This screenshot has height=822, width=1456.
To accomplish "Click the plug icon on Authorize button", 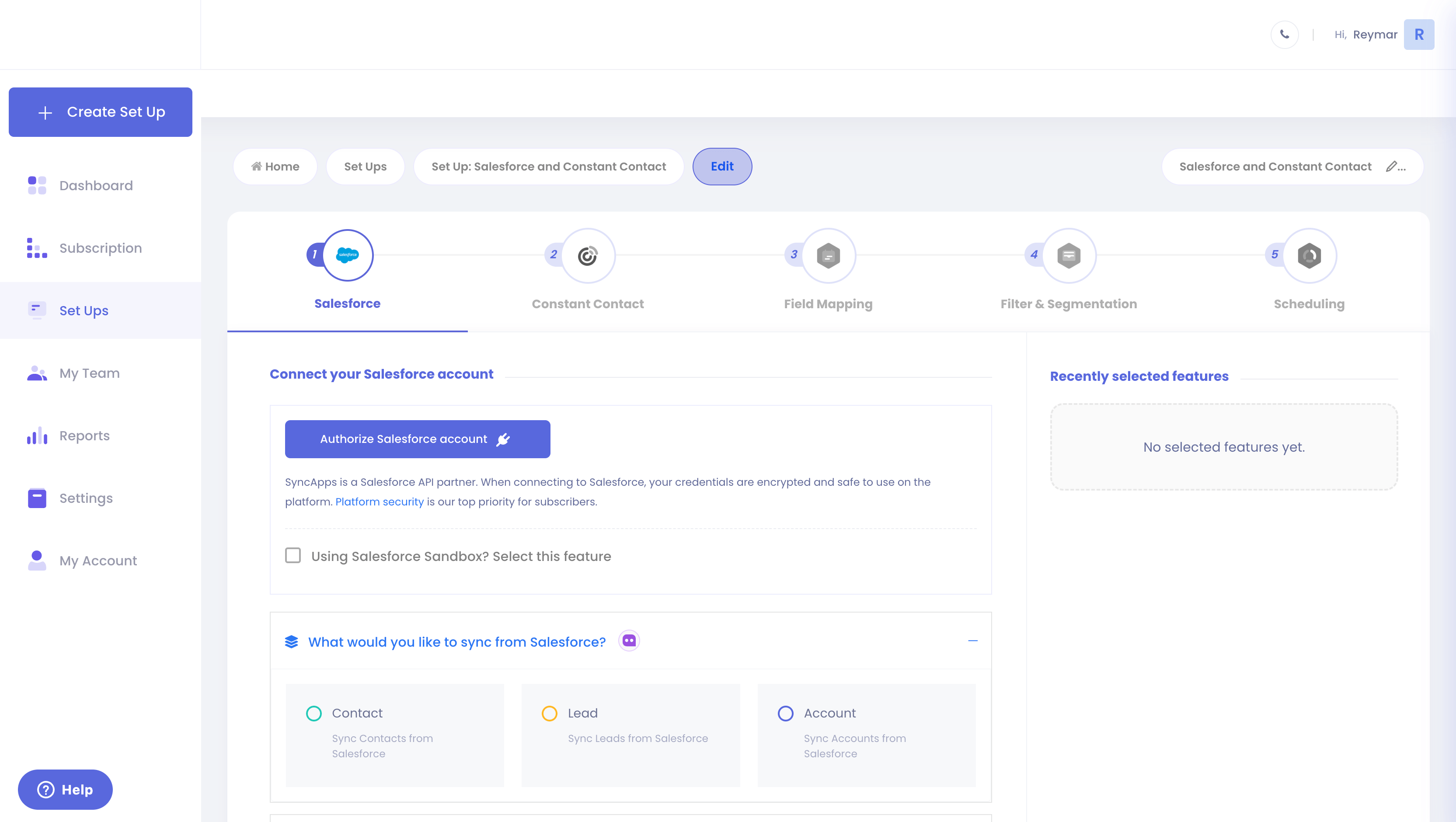I will [503, 439].
